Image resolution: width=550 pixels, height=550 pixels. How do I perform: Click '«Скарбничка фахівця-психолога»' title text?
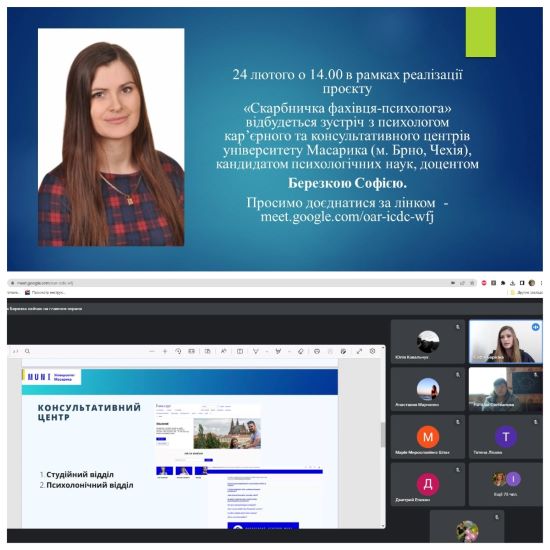tap(347, 108)
